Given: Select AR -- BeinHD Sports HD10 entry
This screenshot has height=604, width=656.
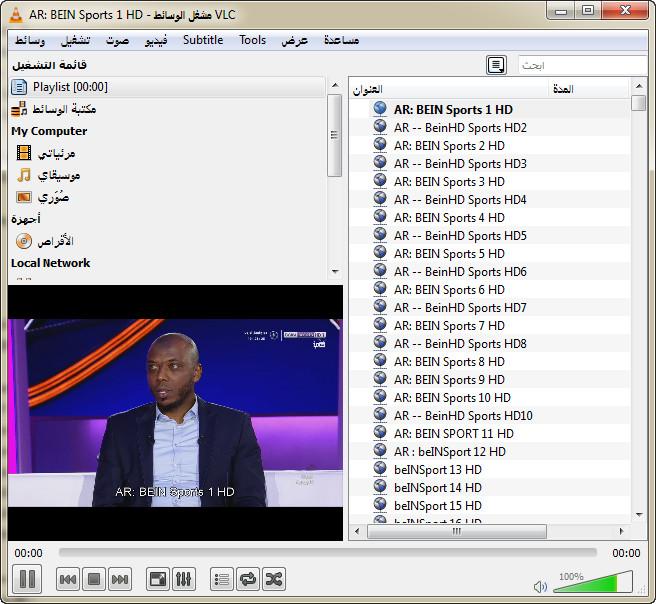Looking at the screenshot, I should [x=463, y=415].
